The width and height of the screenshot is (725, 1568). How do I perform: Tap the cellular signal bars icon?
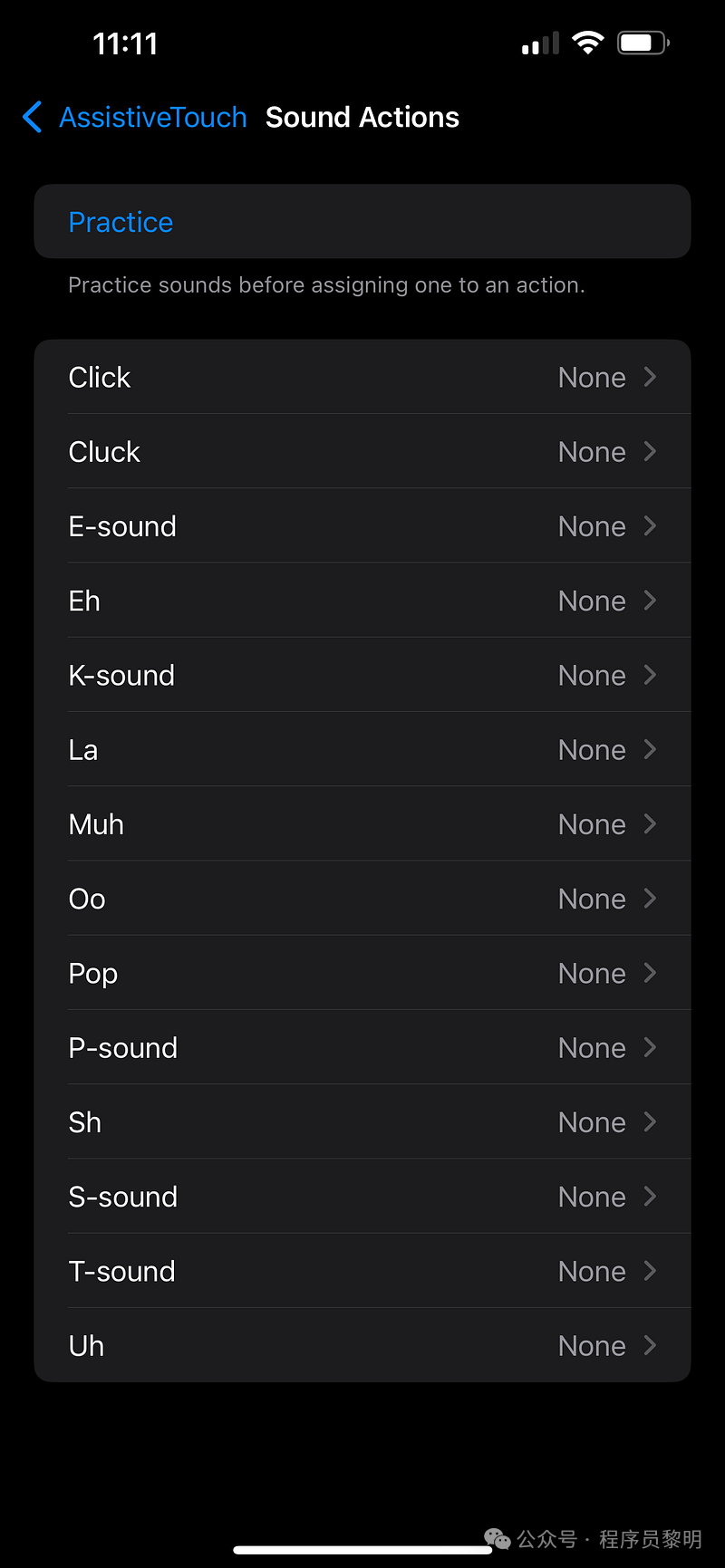tap(540, 43)
